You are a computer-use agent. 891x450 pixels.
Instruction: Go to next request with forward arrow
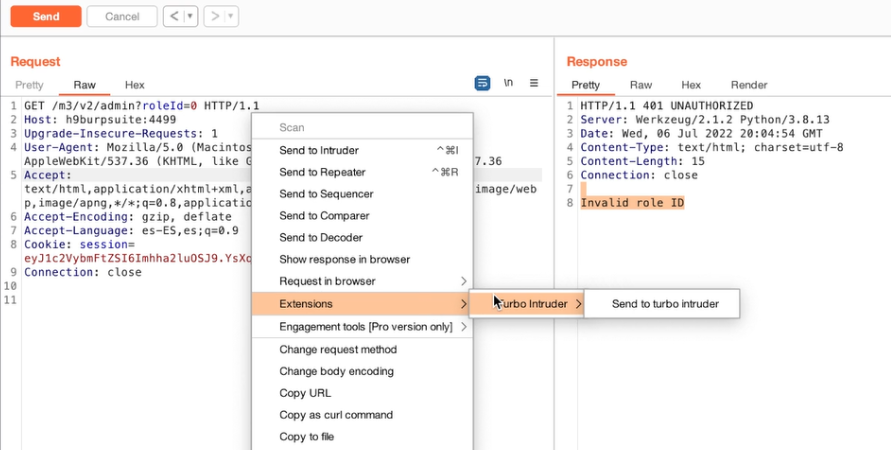tap(215, 16)
